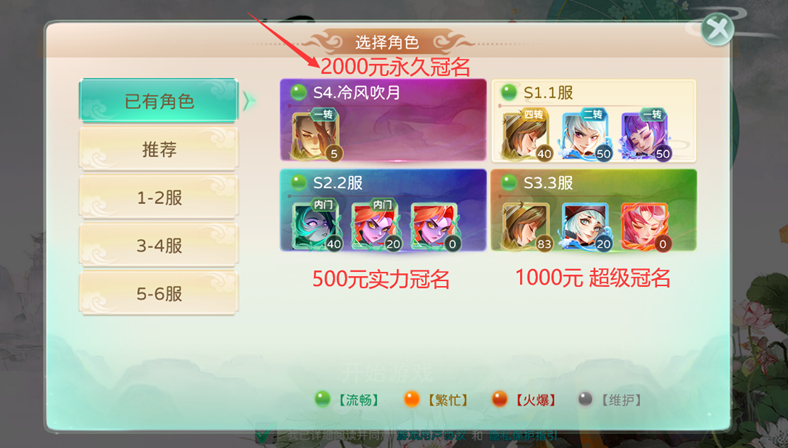
Task: Choose the green-haired 内门 level 40 character
Action: point(317,225)
